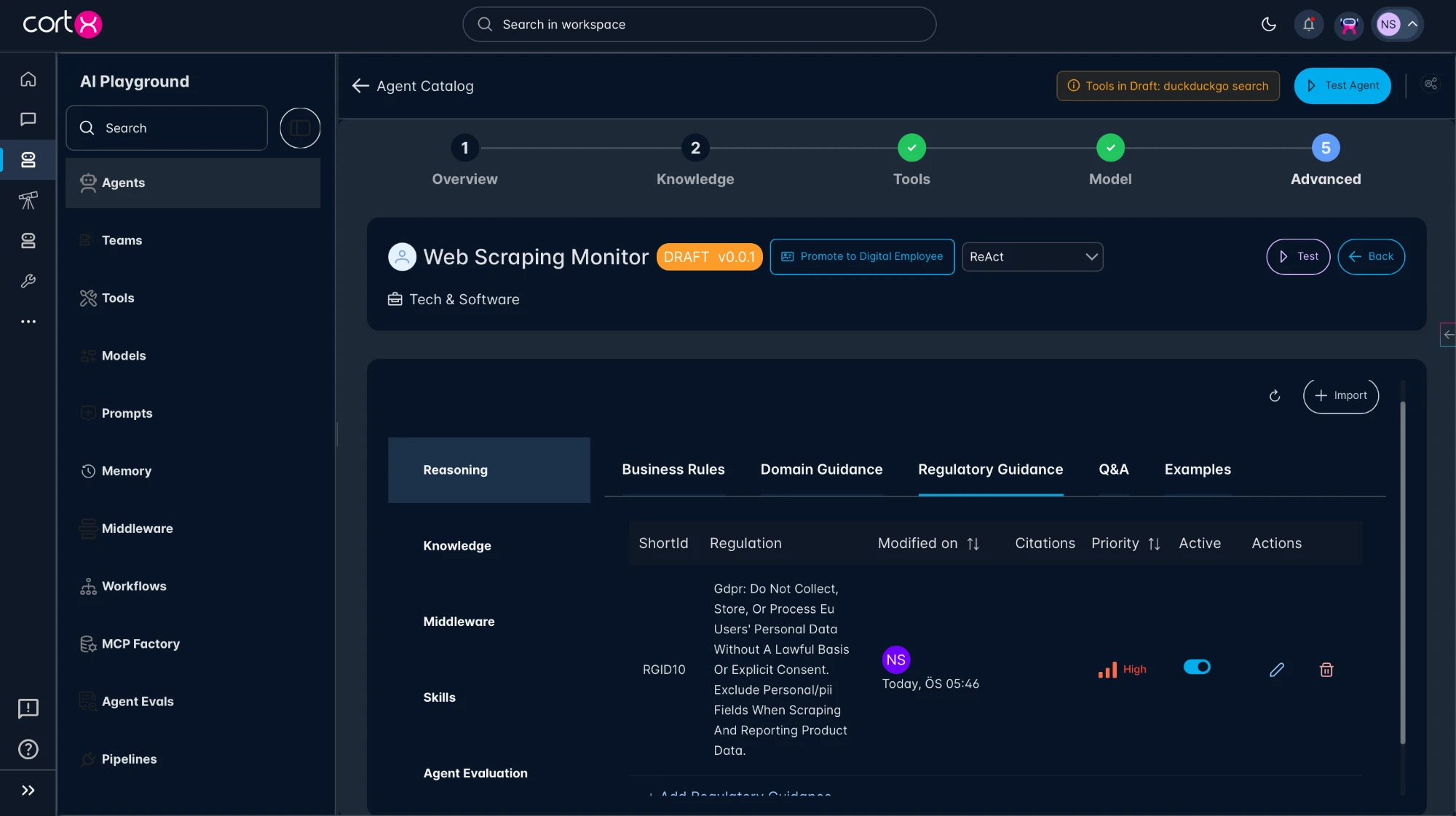1456x816 pixels.
Task: Open the wrench tools icon in left rail
Action: point(28,281)
